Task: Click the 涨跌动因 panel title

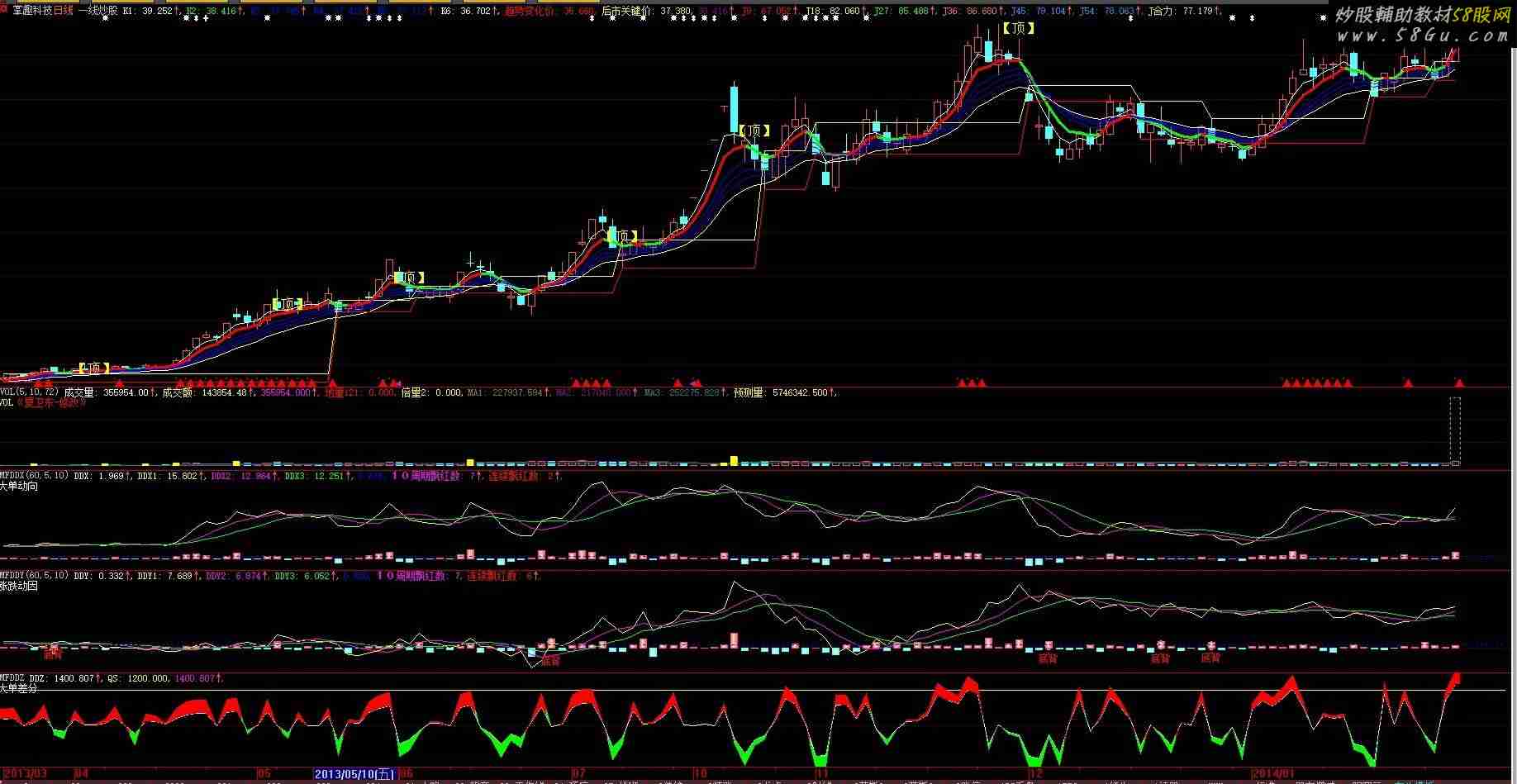Action: tap(19, 586)
